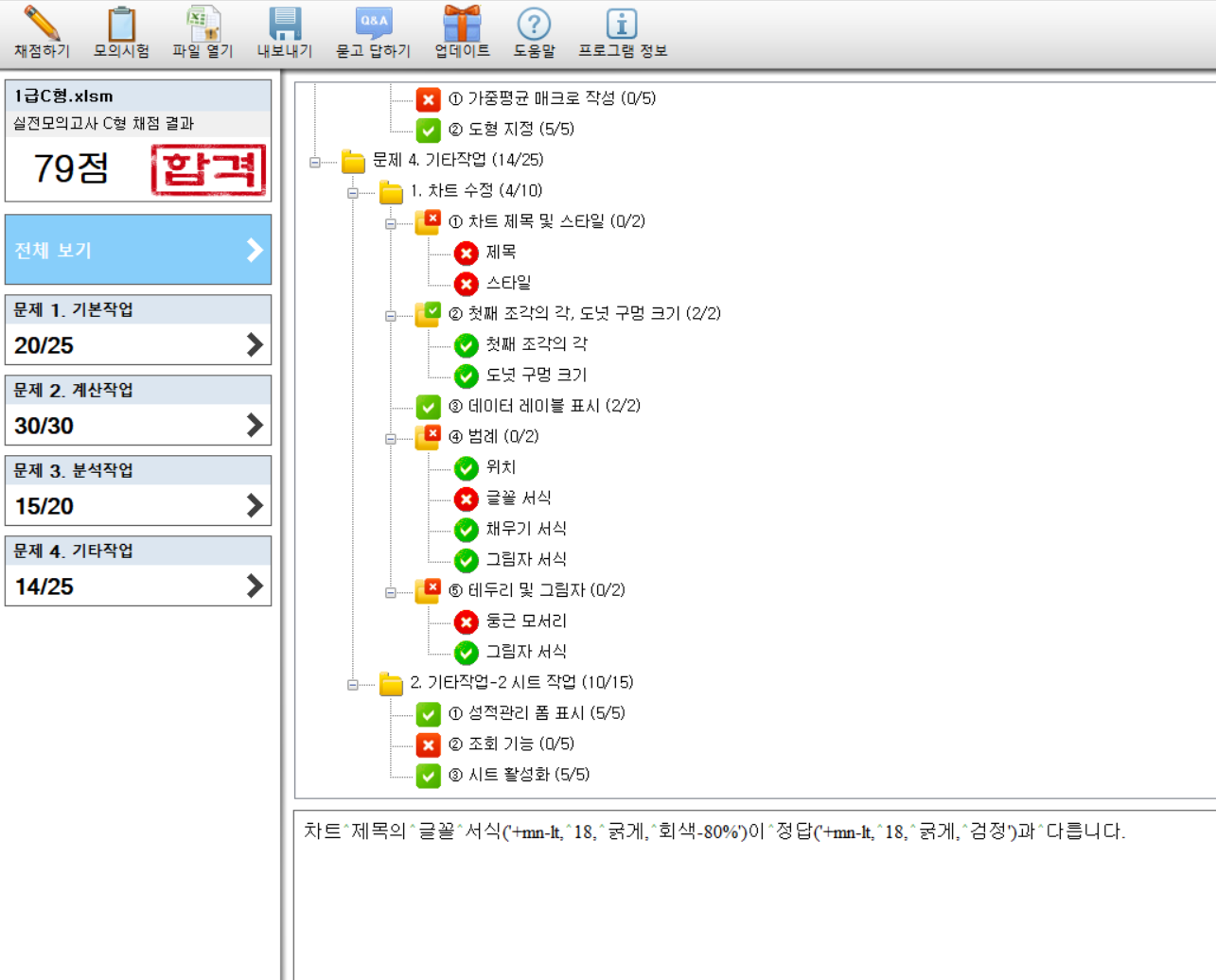Viewport: 1216px width, 980px height.
Task: Select the failed 둥근 모서리 item
Action: coord(525,621)
